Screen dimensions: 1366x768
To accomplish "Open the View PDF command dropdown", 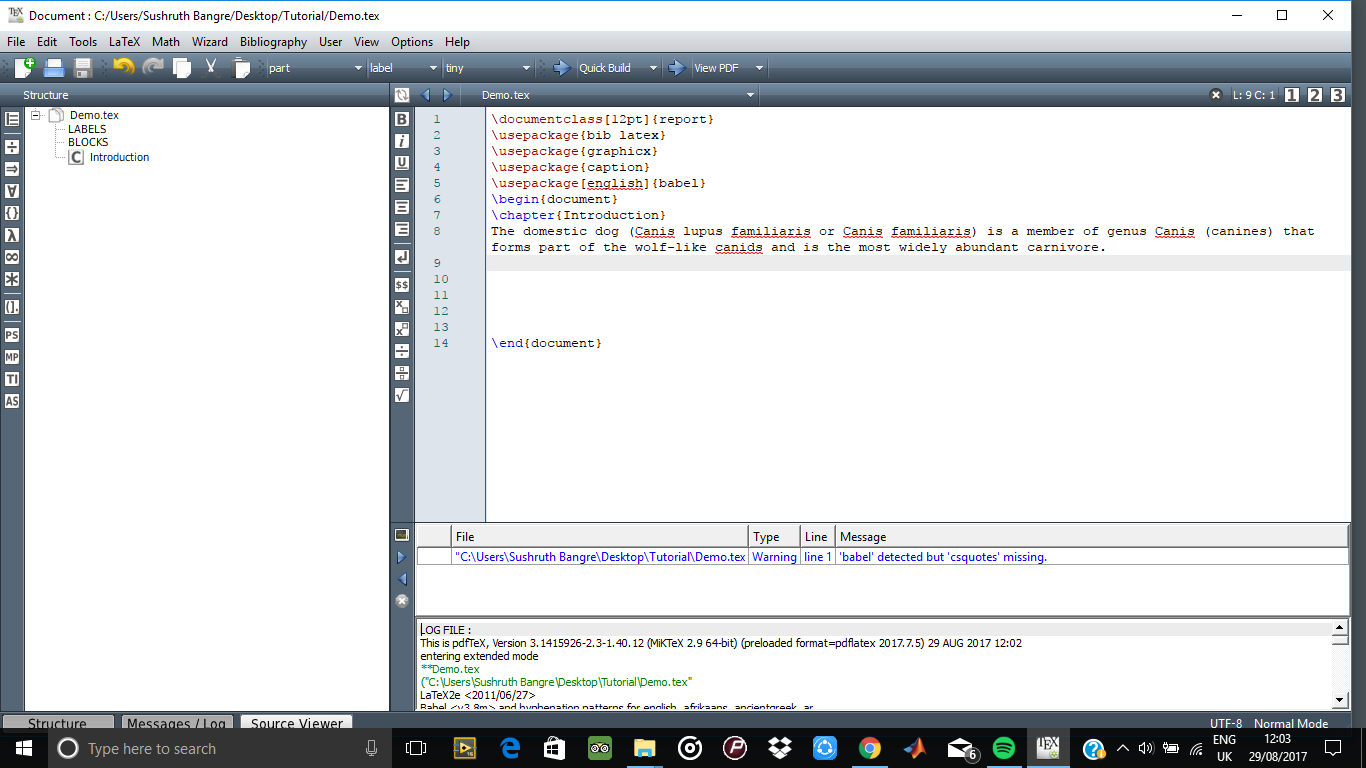I will pos(759,68).
